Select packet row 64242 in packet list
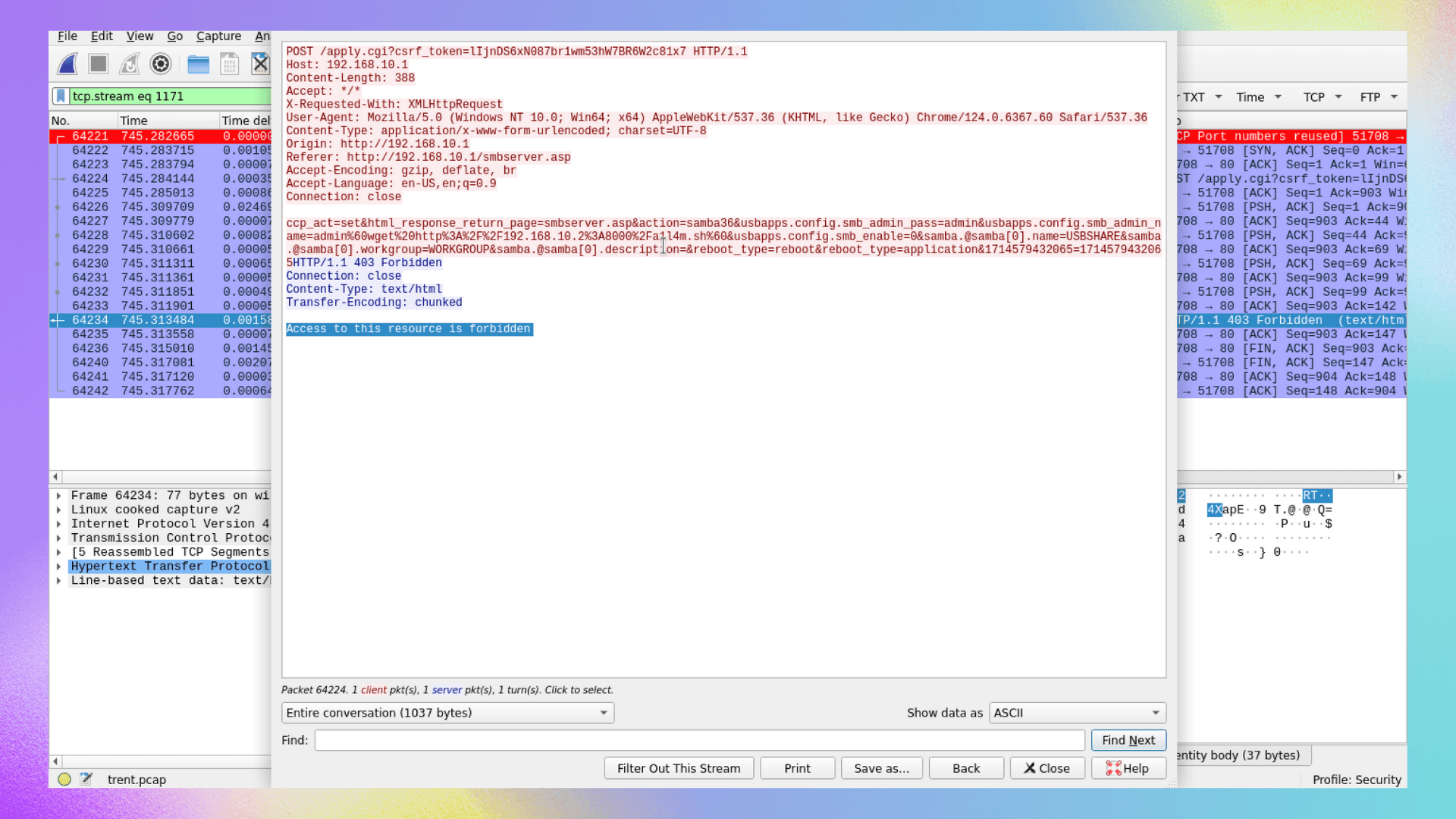The image size is (1456, 819). coord(160,391)
